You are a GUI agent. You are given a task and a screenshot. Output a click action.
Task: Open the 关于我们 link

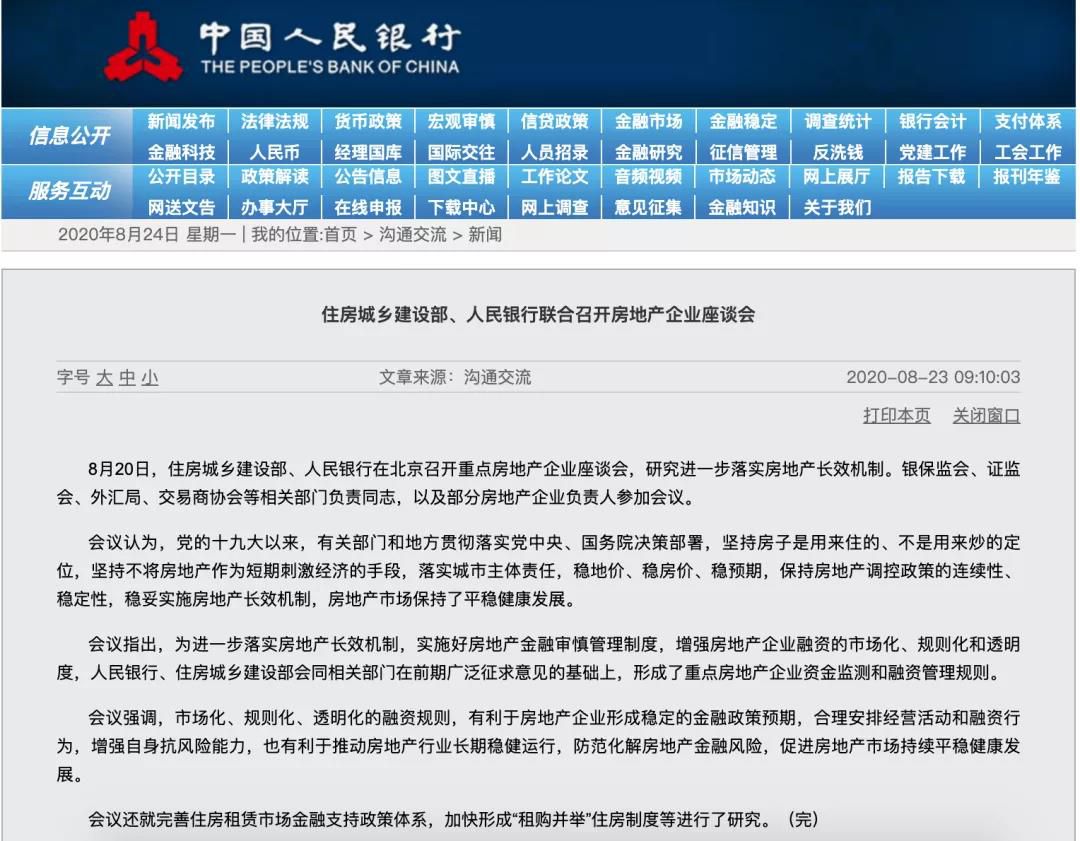tap(837, 207)
